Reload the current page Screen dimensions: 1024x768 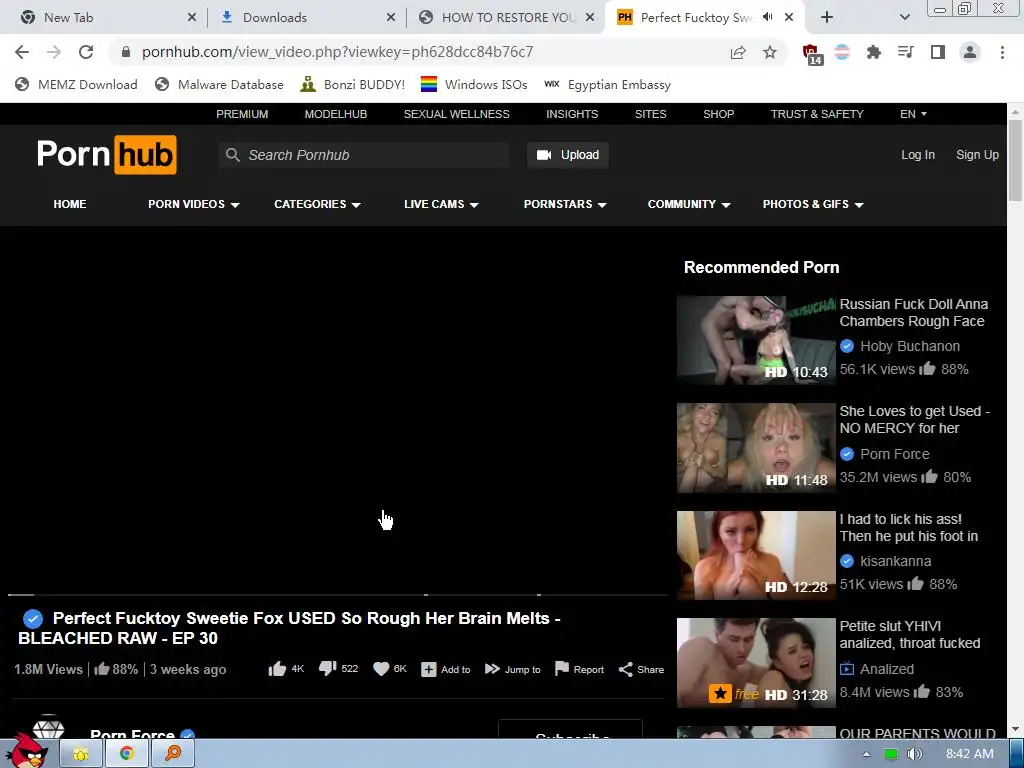click(86, 52)
